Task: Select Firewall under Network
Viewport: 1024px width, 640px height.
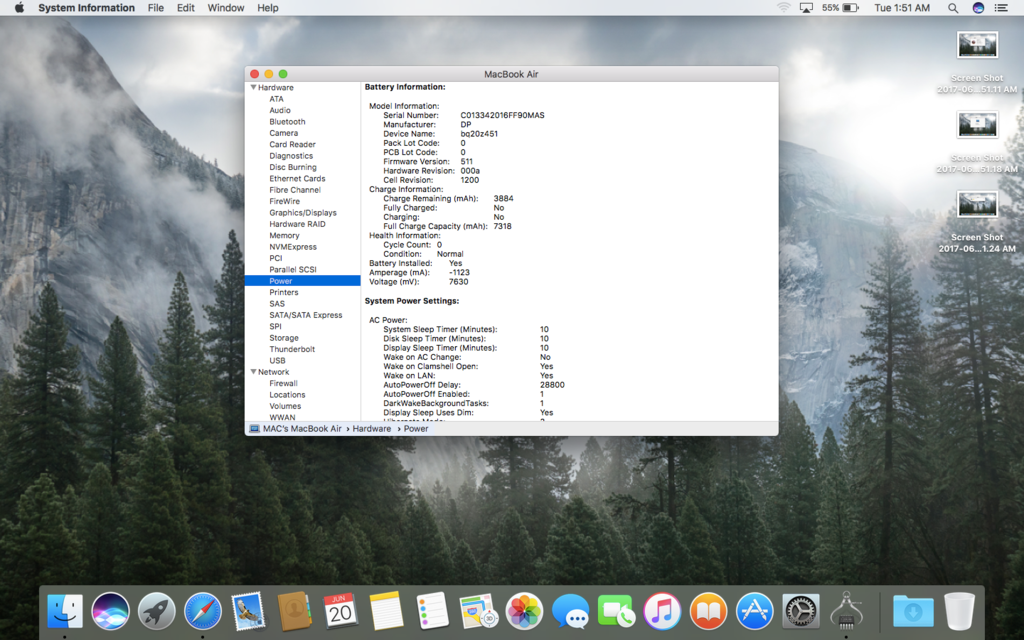Action: tap(283, 383)
